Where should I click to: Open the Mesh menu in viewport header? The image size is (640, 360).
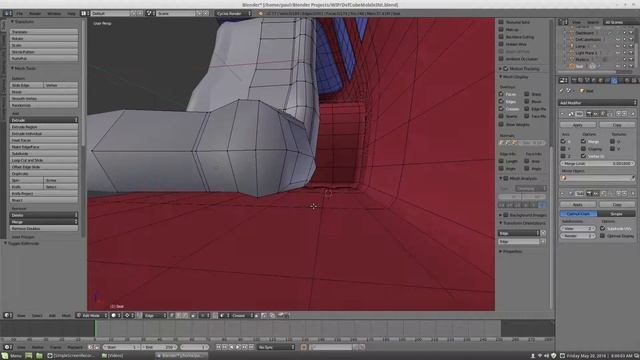pos(66,316)
